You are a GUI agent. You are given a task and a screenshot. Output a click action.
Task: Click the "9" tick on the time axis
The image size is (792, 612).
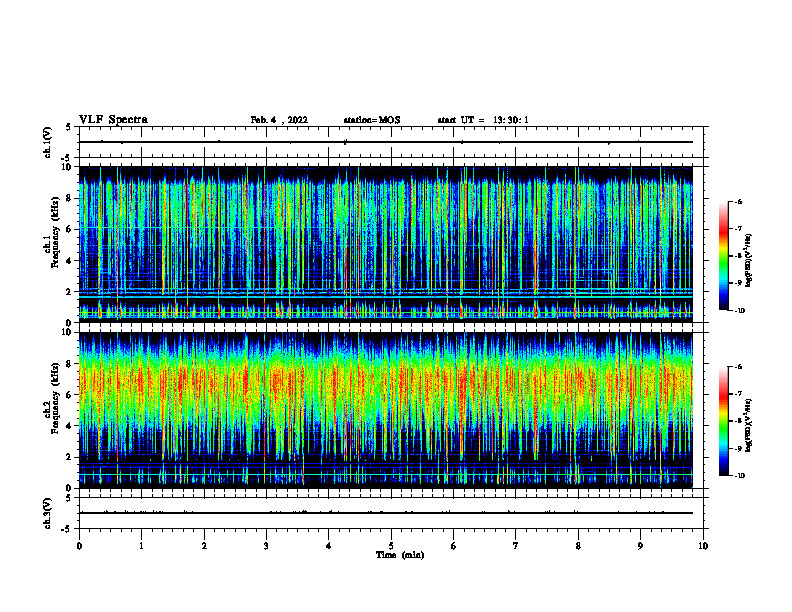click(640, 546)
